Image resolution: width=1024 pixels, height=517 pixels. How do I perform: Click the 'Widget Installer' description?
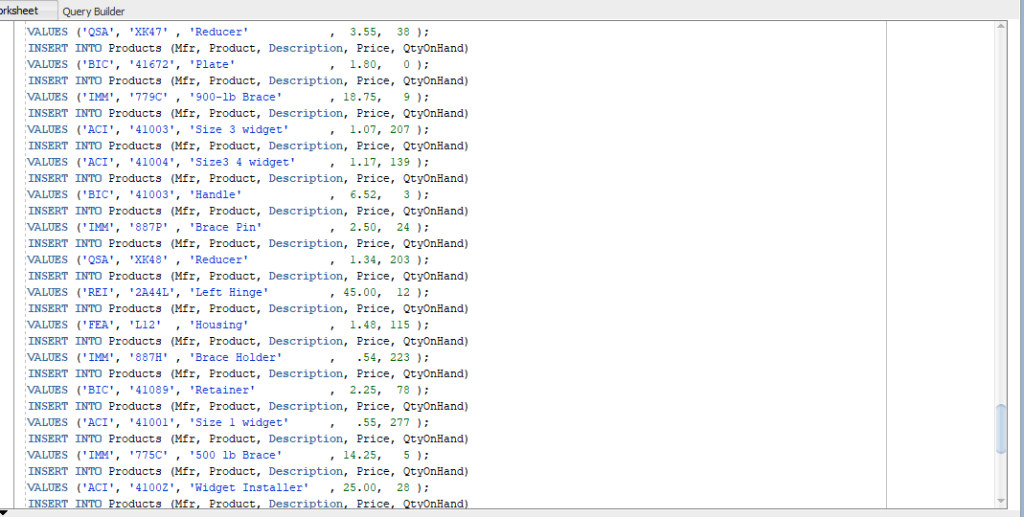point(249,489)
